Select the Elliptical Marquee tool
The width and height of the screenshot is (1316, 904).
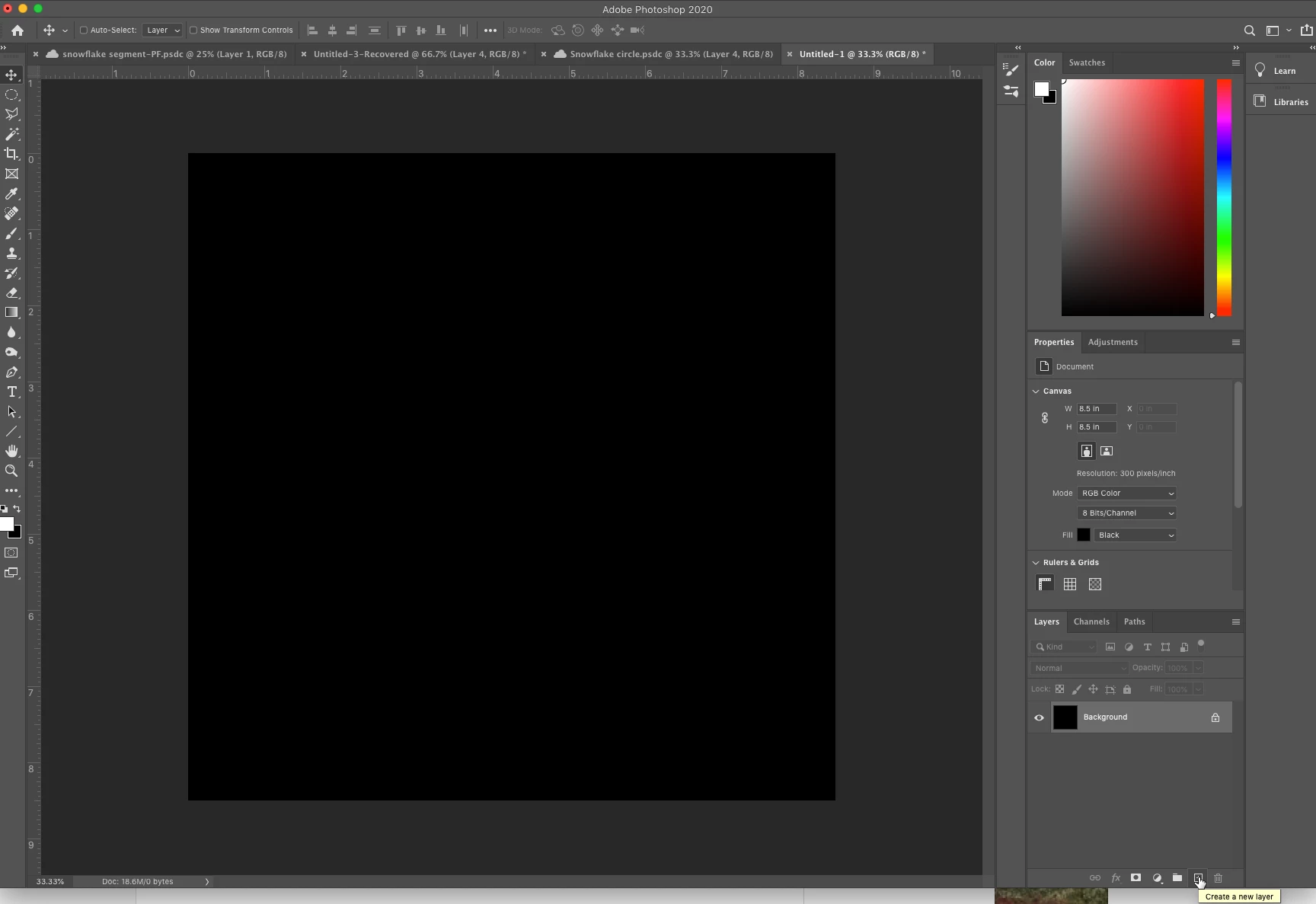11,94
